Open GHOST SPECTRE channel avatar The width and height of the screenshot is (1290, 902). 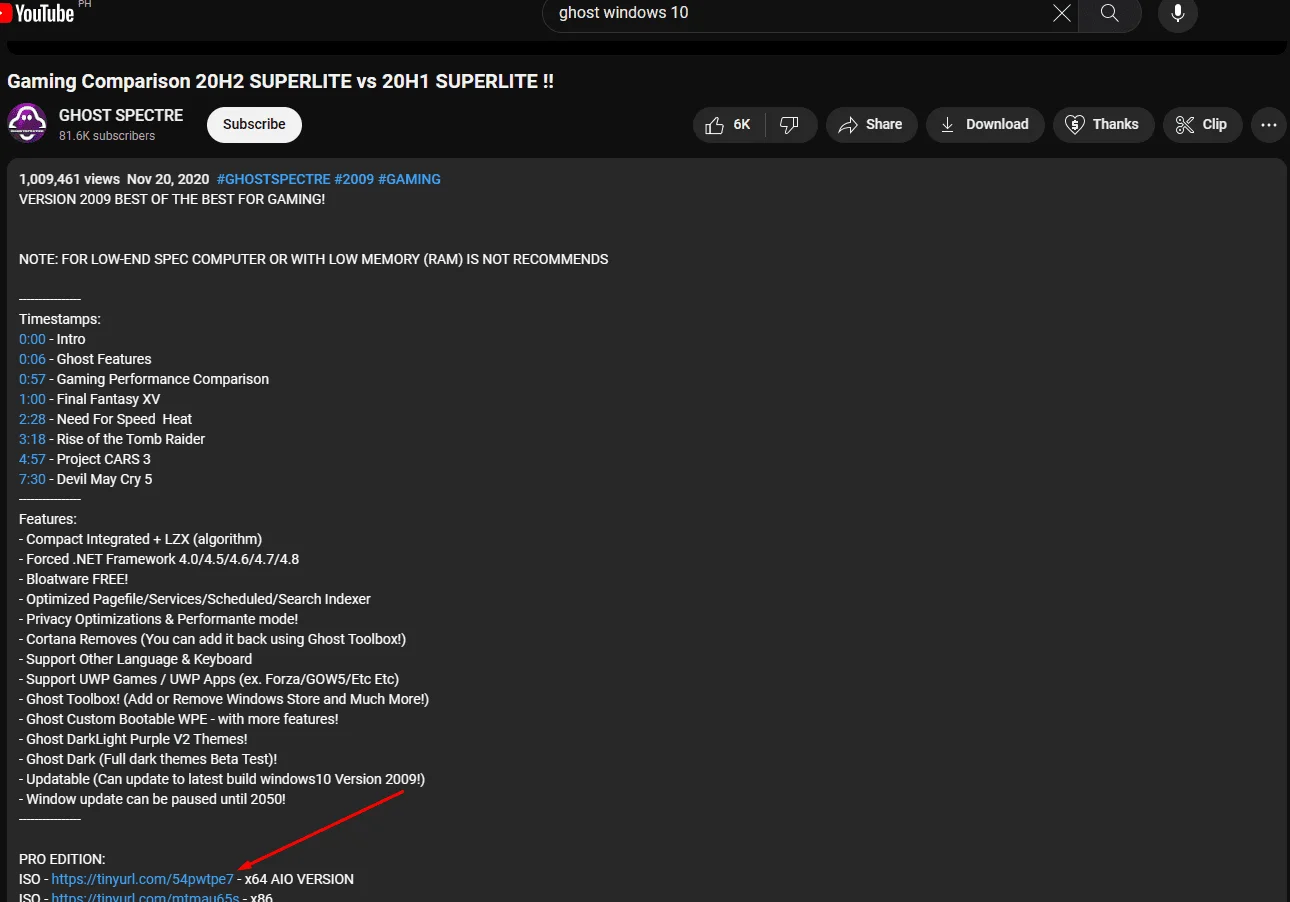[27, 124]
